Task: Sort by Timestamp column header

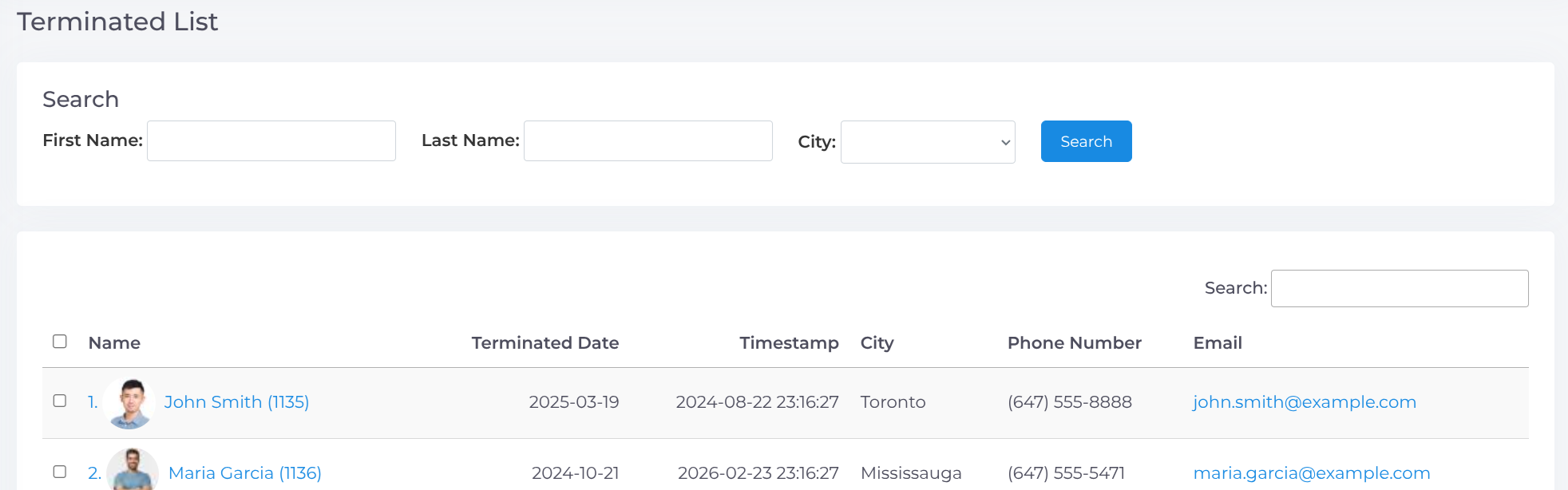Action: [x=789, y=343]
